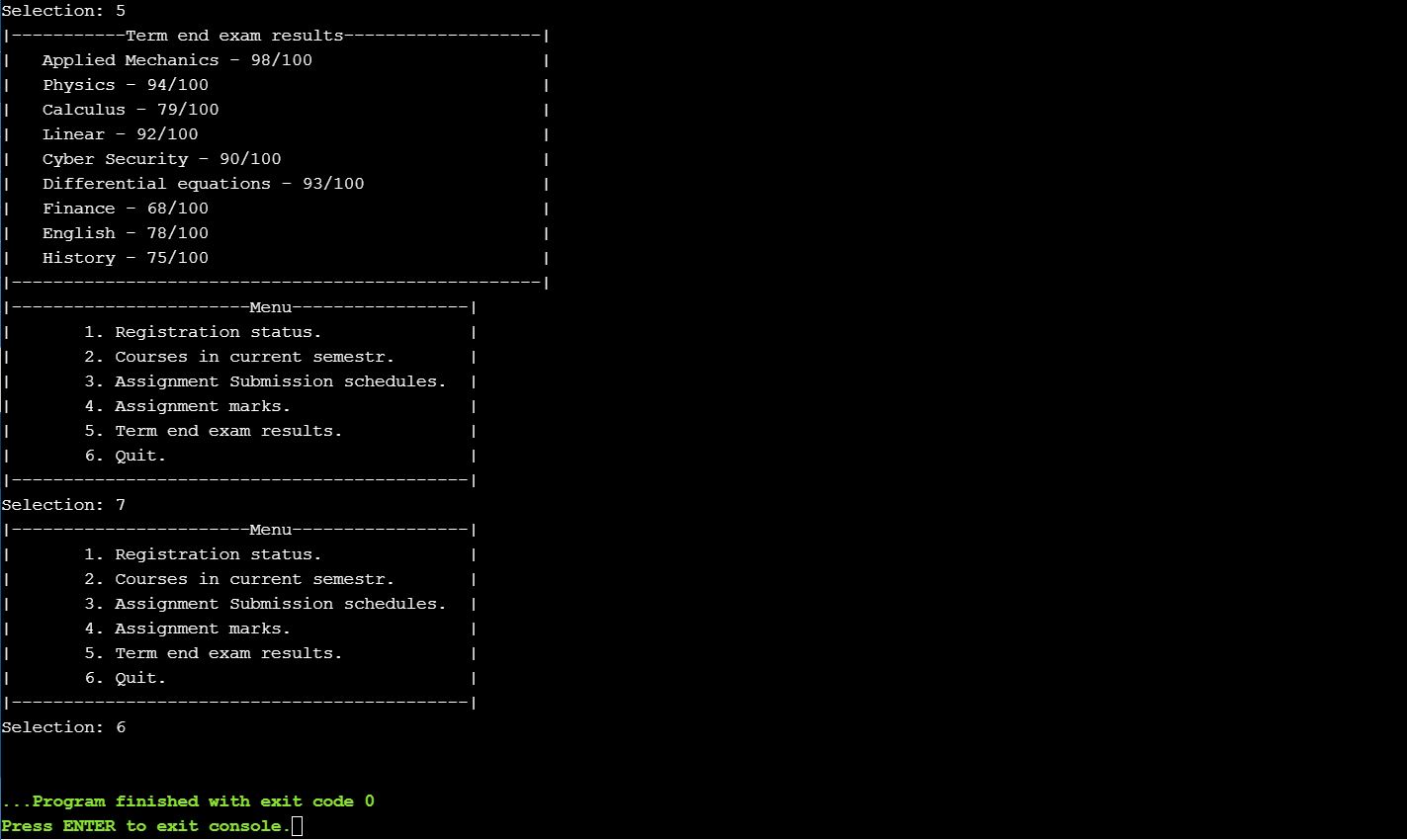Click the Linear 92/100 result line

tap(120, 134)
